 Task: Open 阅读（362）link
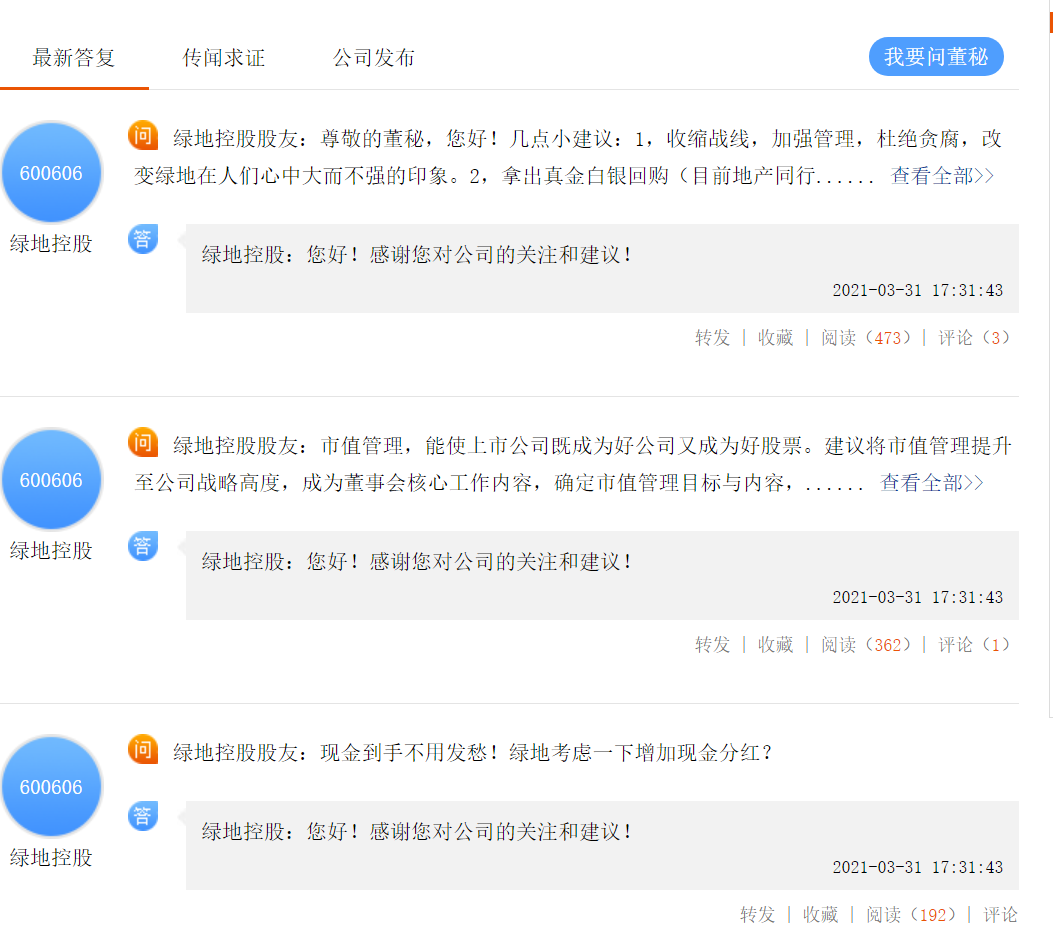pos(866,645)
